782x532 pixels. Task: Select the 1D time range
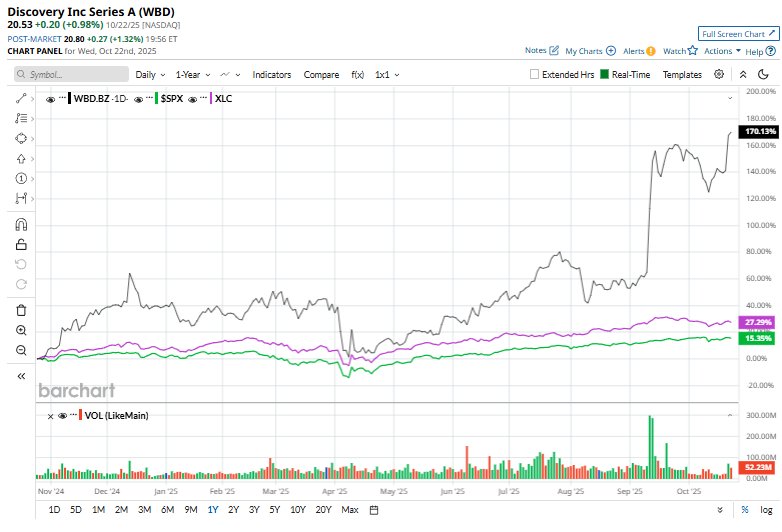coord(54,510)
